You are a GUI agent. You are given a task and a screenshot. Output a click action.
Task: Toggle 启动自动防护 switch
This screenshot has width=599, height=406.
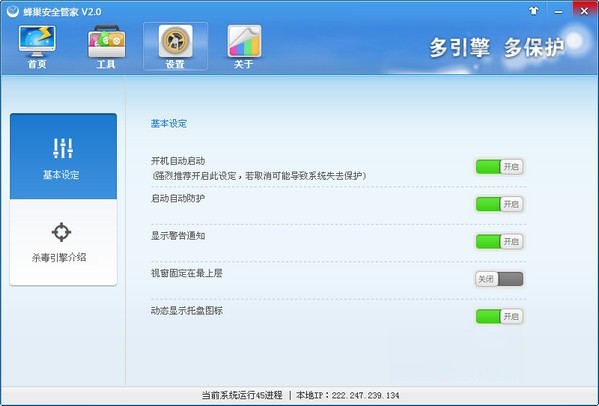[x=499, y=204]
